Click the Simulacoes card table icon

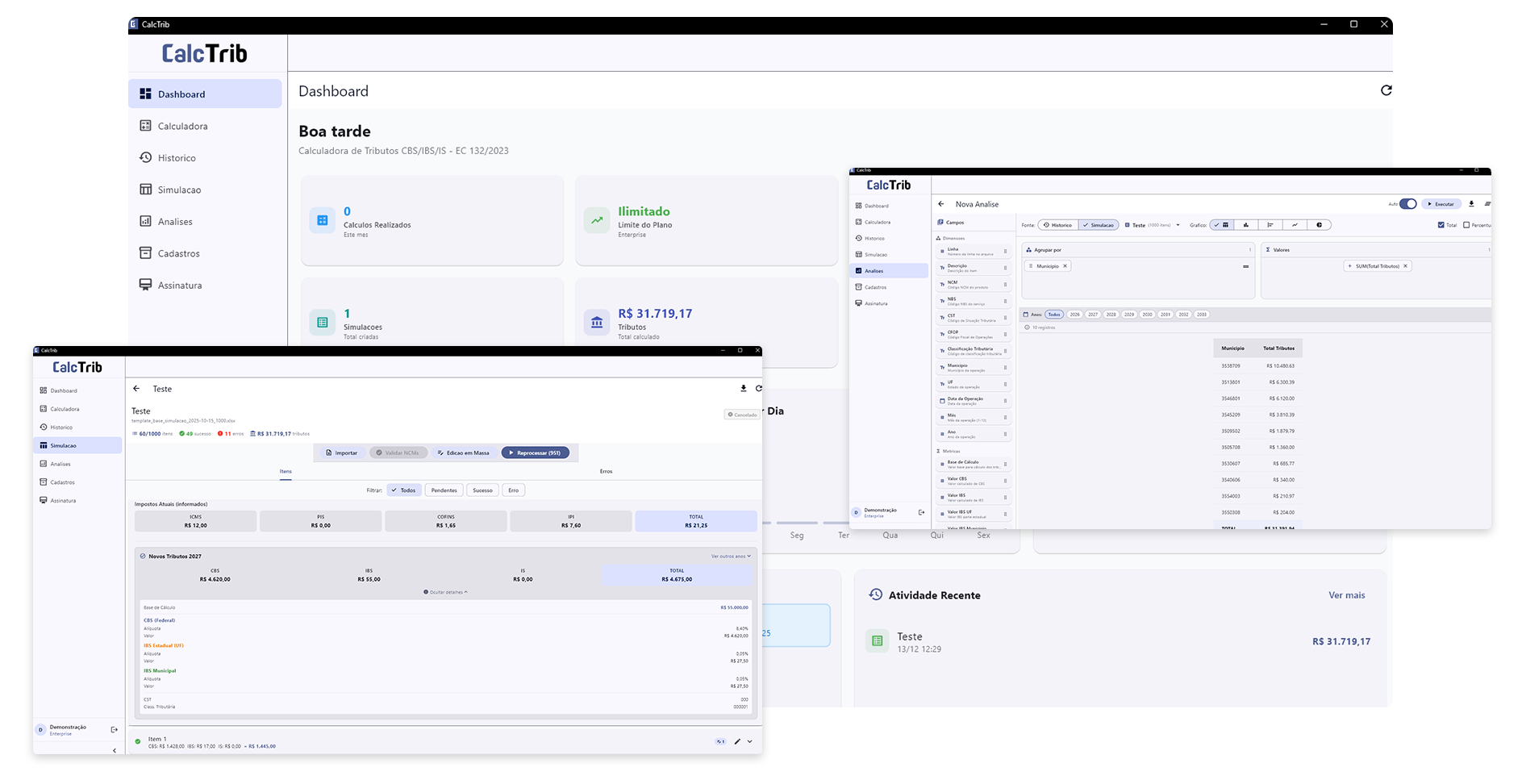point(323,323)
